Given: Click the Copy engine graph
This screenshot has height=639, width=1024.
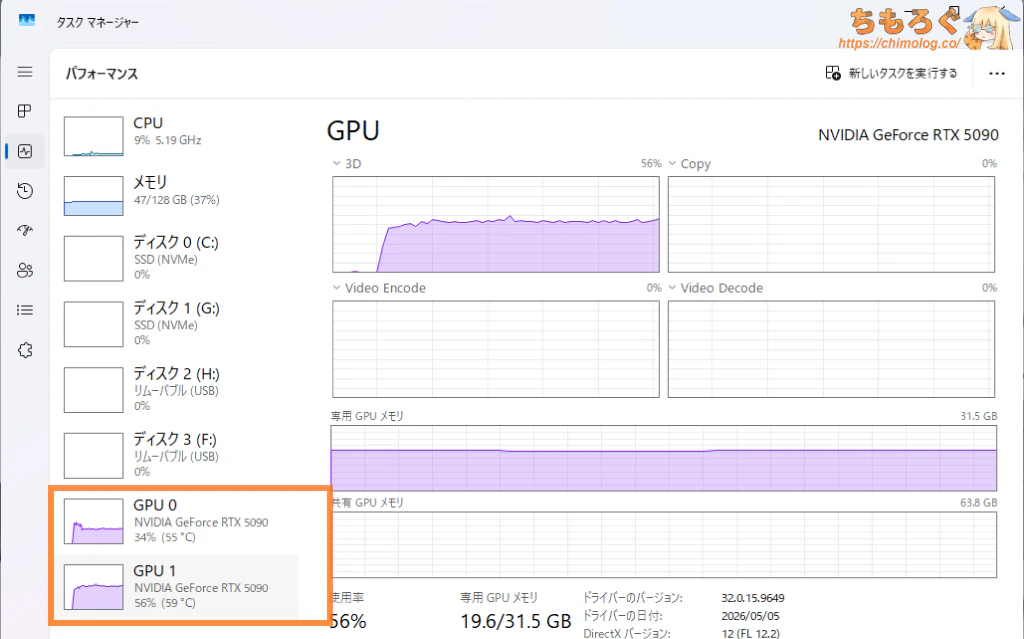Looking at the screenshot, I should (x=831, y=224).
